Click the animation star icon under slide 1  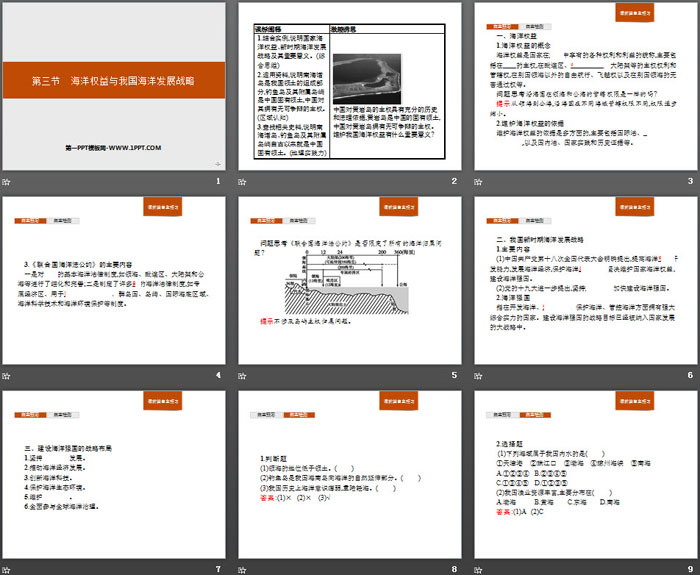tap(6, 182)
